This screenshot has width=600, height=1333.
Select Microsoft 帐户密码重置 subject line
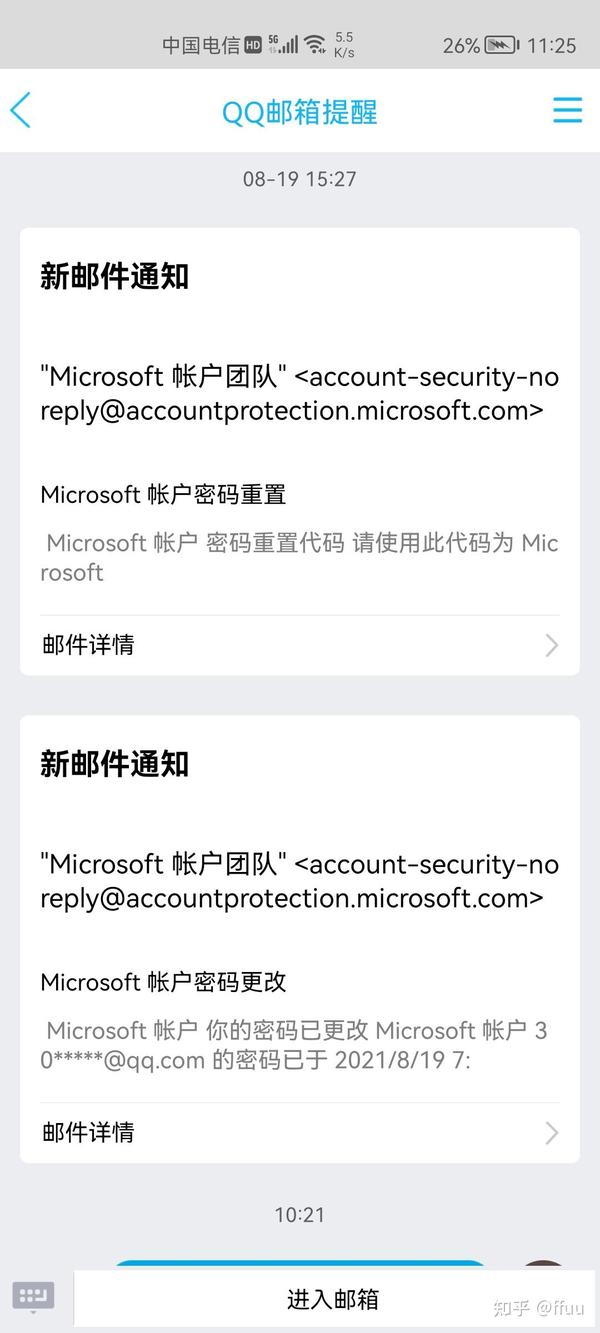click(163, 494)
